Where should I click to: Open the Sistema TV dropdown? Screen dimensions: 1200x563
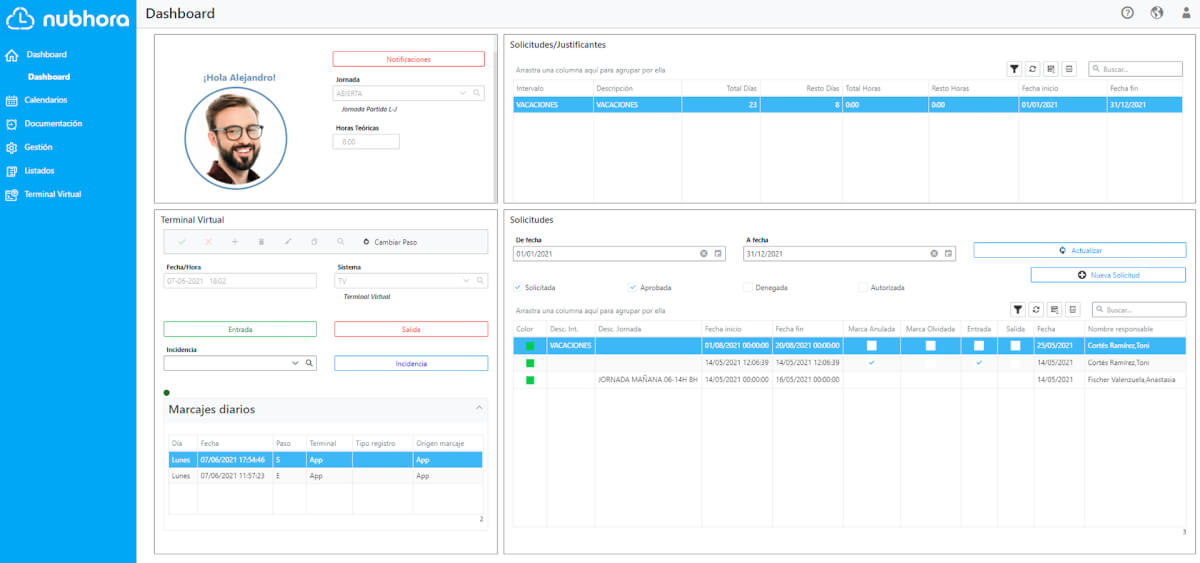tap(464, 281)
